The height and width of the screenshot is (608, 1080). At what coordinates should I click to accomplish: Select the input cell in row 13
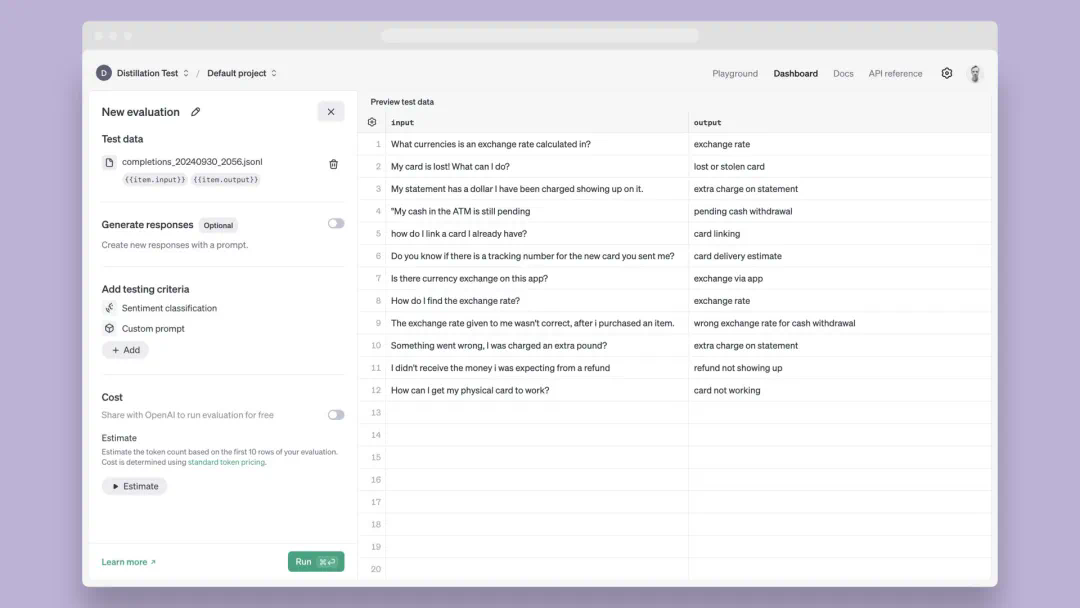click(x=537, y=413)
